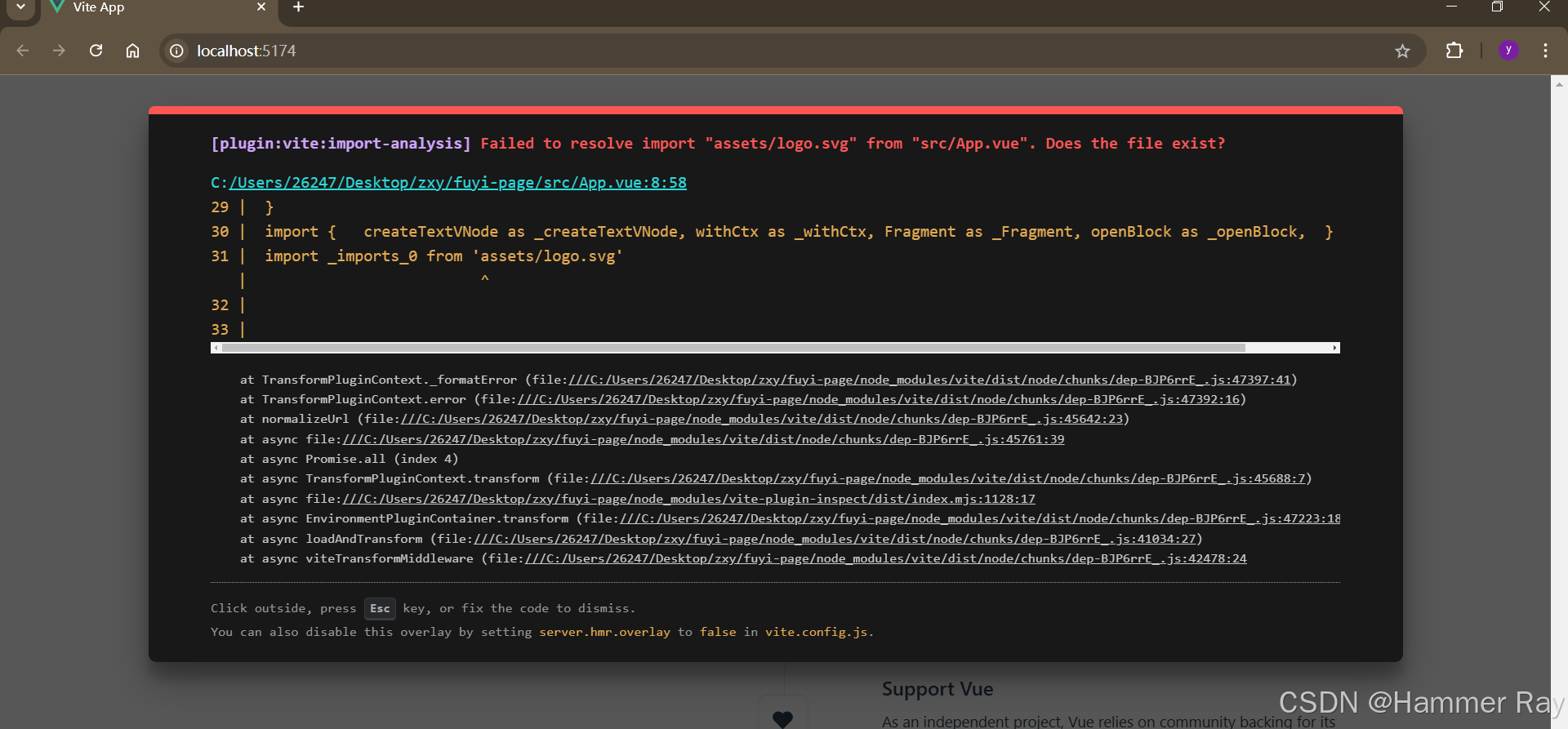
Task: Open the dep-BJP6rrE_.js:47397:41 stack link
Action: click(929, 380)
